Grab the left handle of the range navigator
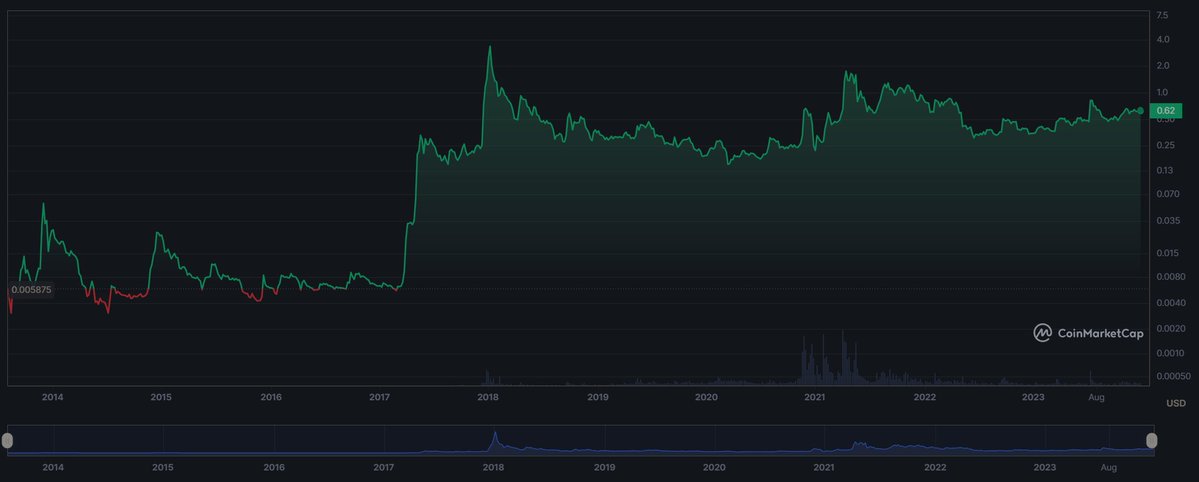This screenshot has width=1199, height=482. 9,441
